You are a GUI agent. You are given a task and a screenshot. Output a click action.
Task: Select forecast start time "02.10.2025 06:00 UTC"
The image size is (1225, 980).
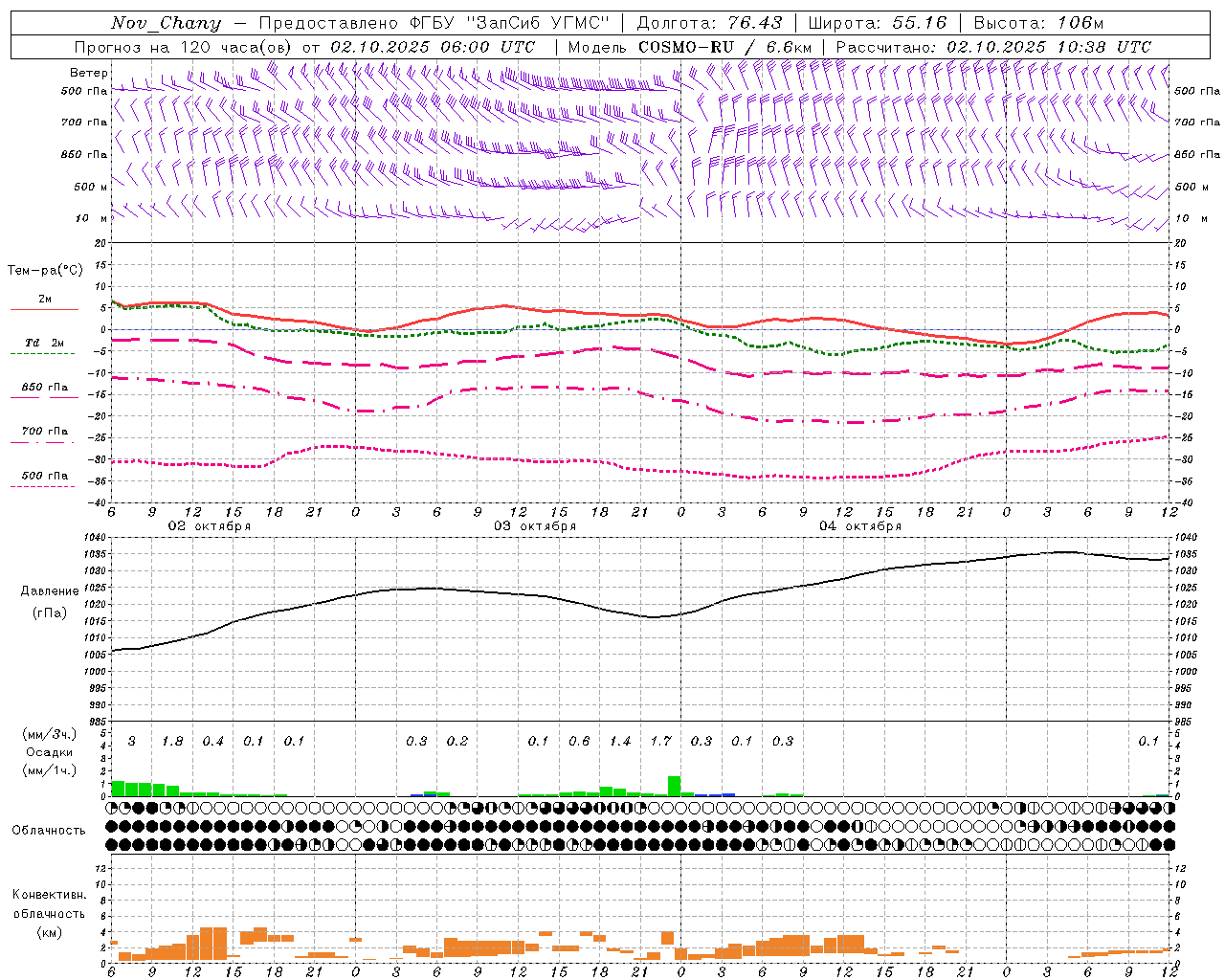(x=433, y=47)
